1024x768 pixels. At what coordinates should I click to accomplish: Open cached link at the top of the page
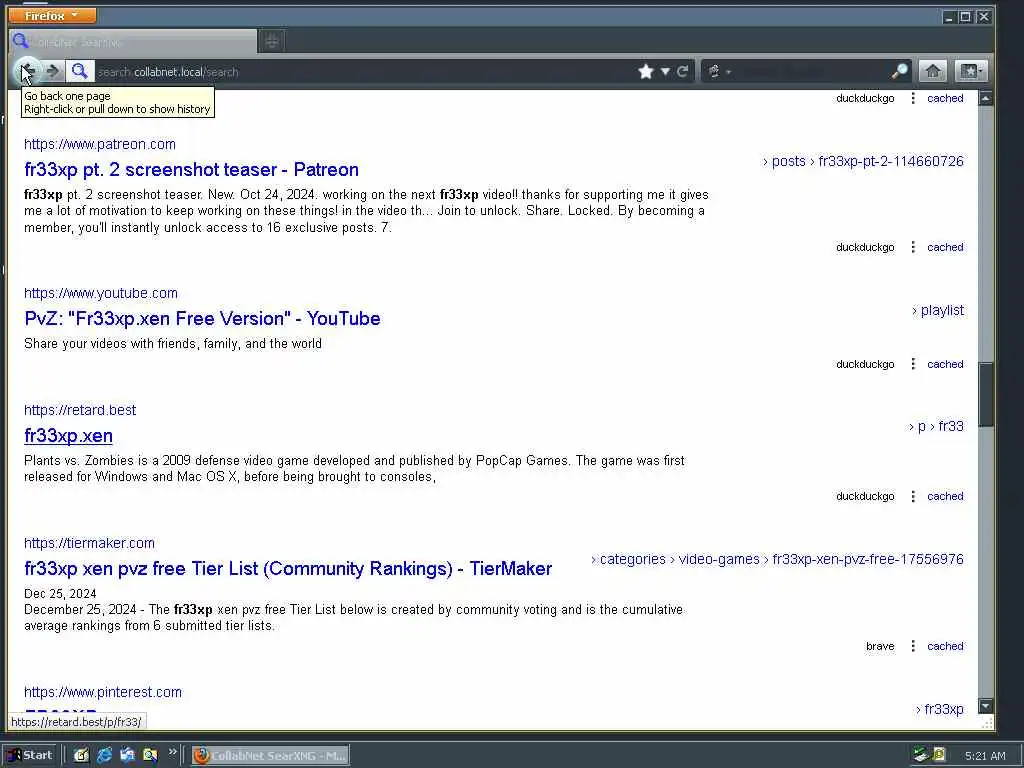pyautogui.click(x=945, y=99)
